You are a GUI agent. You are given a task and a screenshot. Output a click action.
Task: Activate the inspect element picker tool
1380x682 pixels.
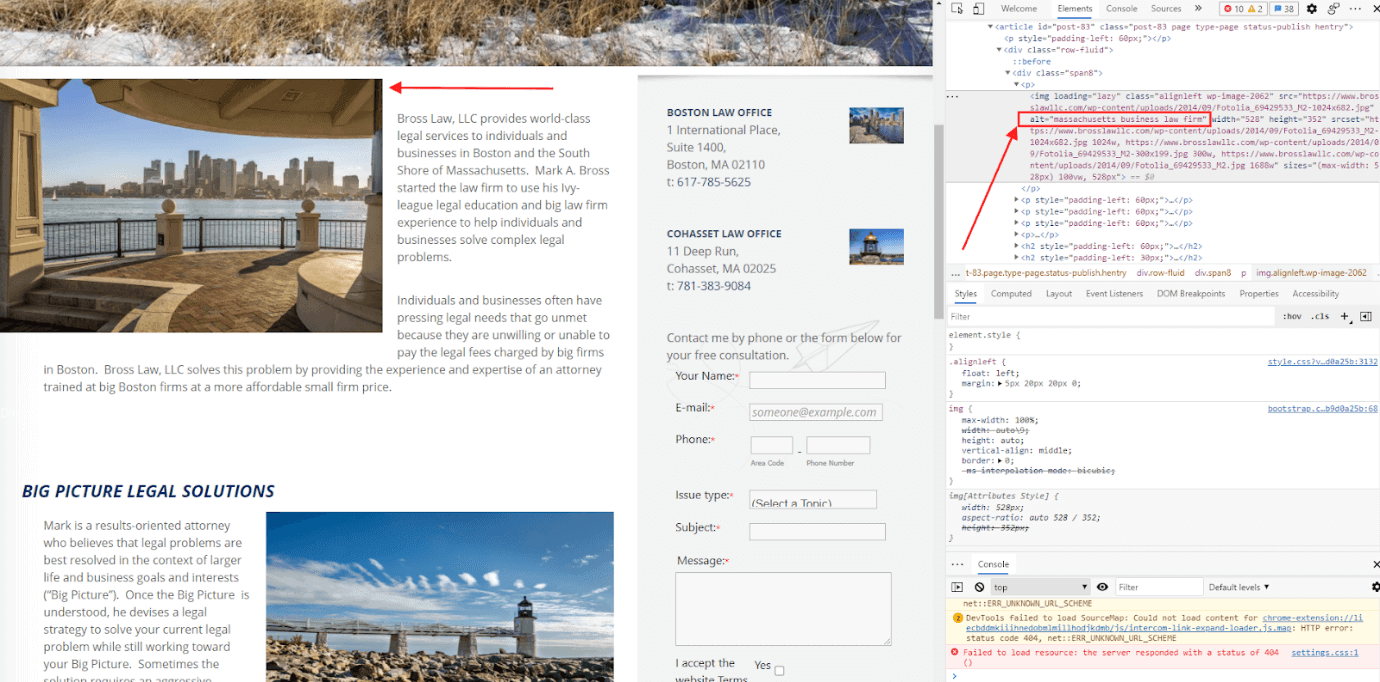(x=956, y=9)
